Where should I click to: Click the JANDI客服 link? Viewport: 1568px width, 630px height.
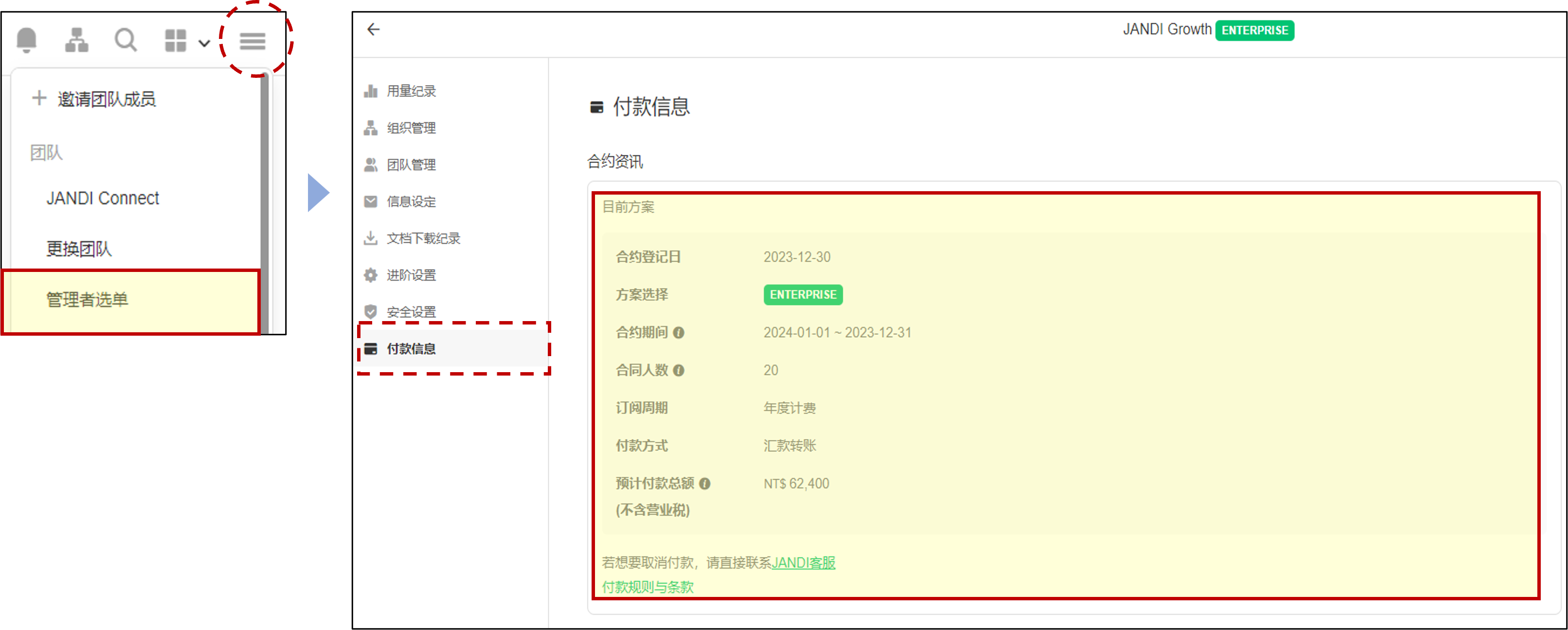(x=803, y=562)
